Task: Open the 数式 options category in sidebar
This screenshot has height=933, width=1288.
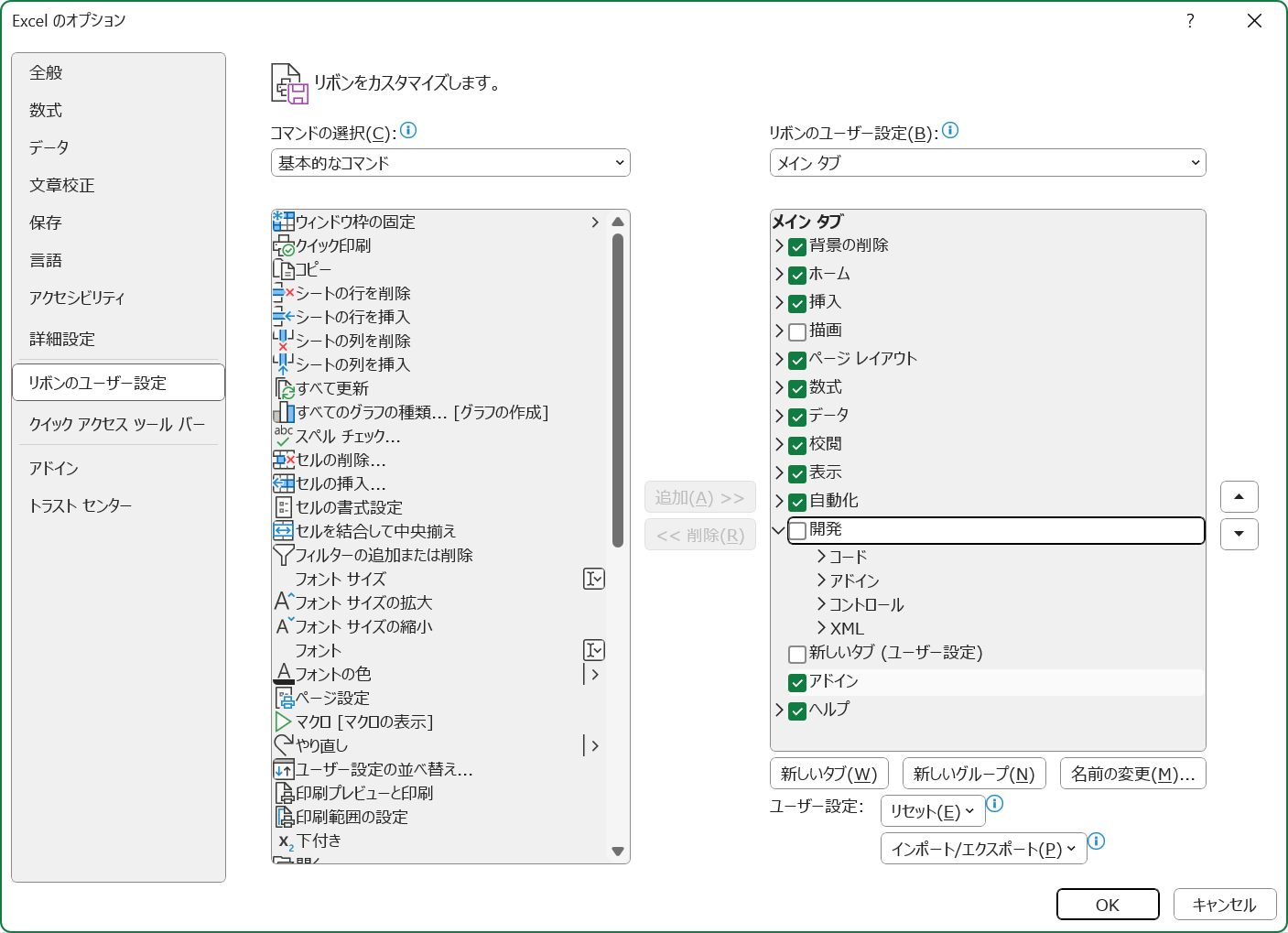Action: 118,110
